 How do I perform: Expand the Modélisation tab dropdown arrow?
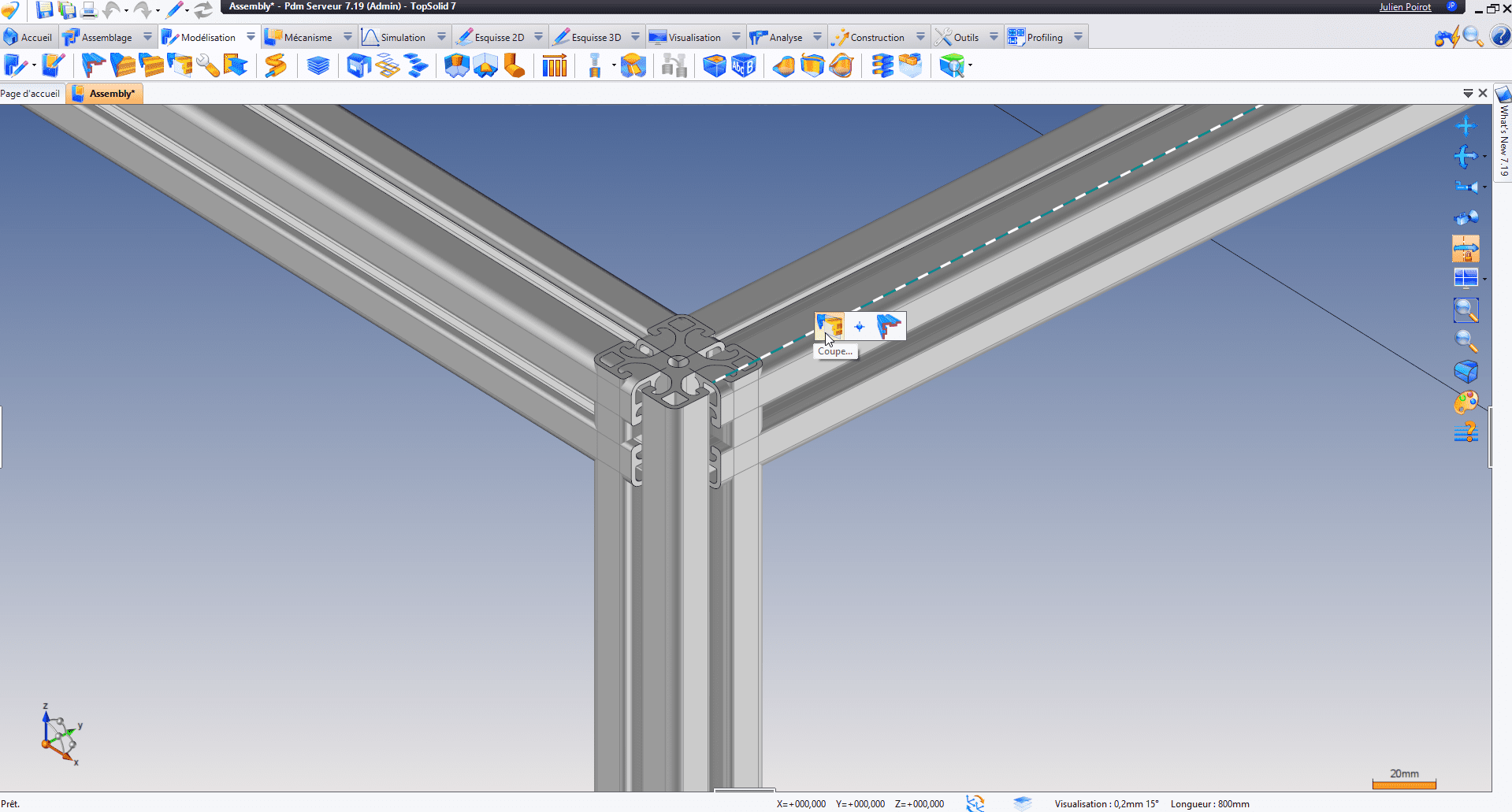click(251, 37)
